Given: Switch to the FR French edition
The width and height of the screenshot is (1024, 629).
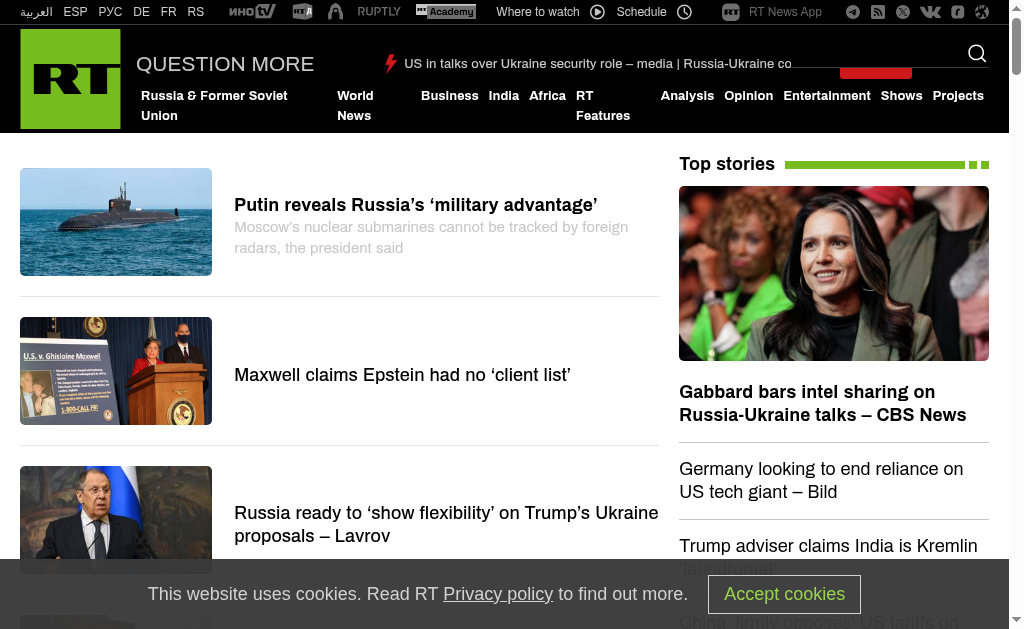Looking at the screenshot, I should click(168, 12).
